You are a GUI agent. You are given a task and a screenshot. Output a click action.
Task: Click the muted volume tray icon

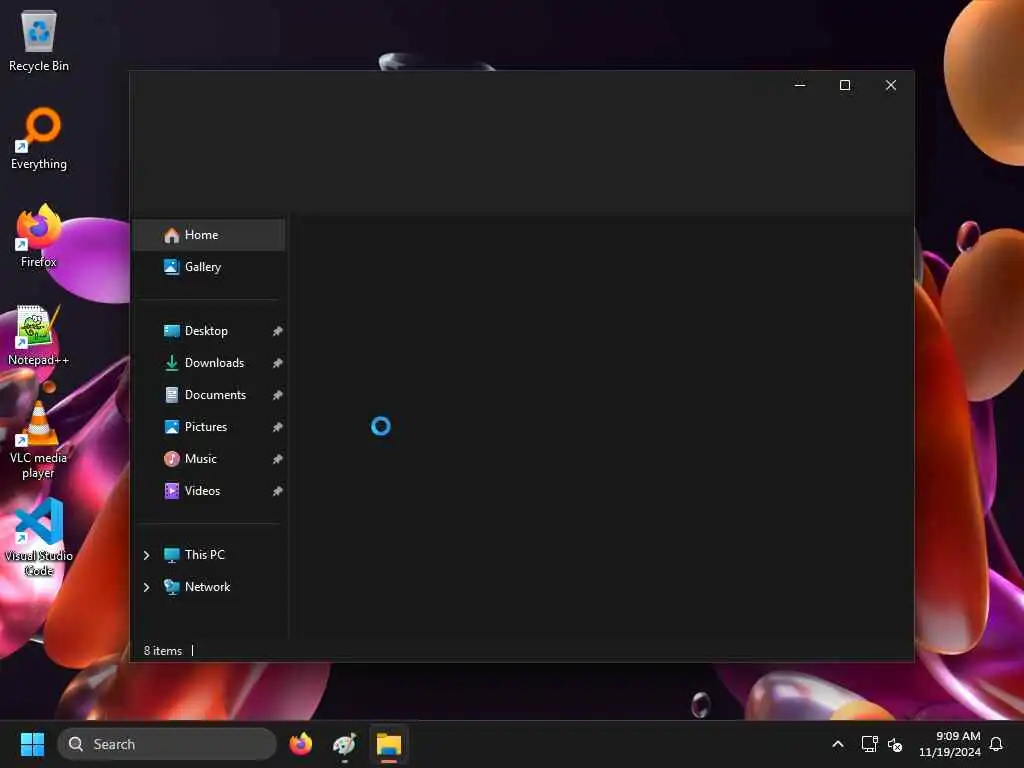(x=895, y=744)
